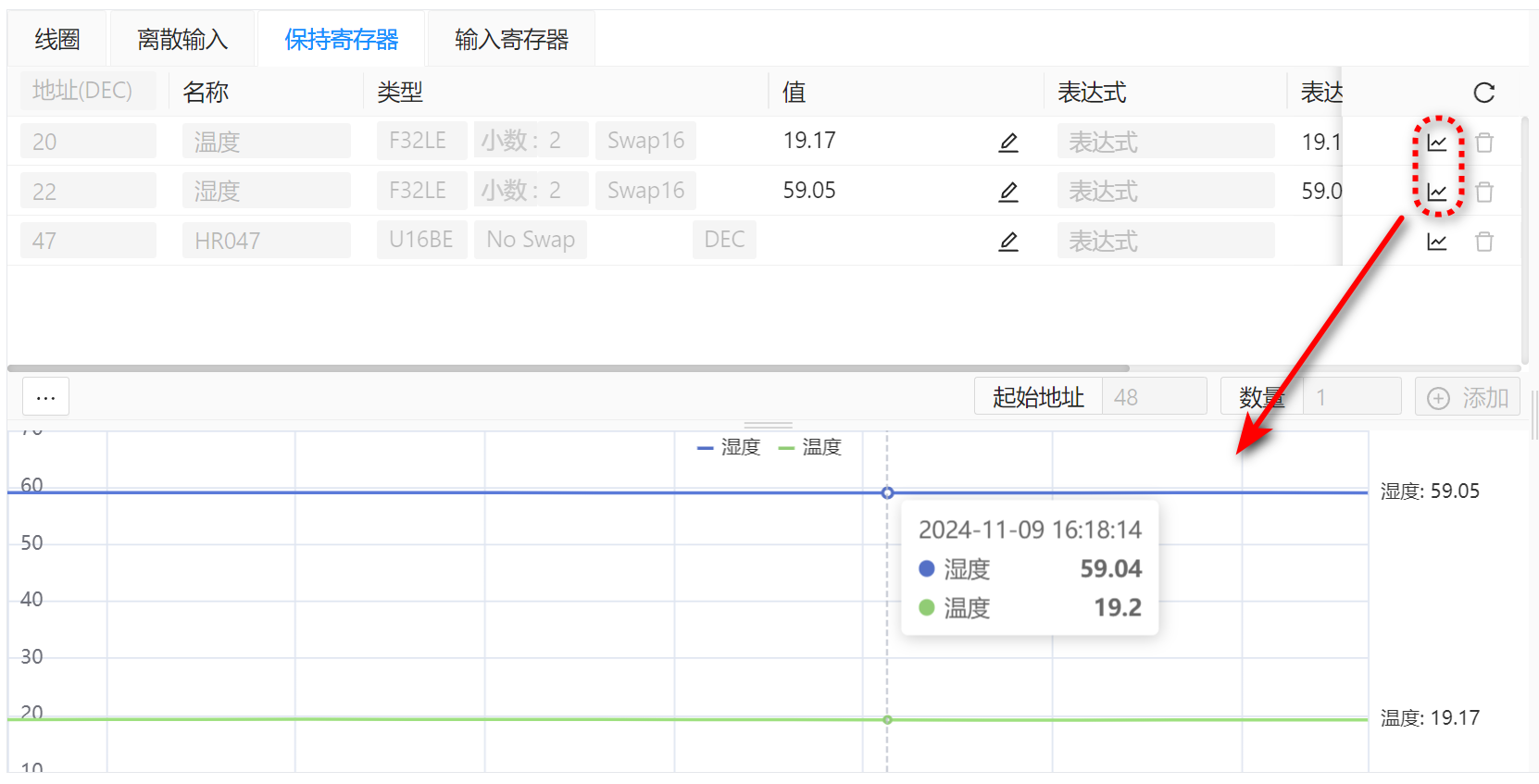Switch to the 输入寄存器 tab
The image size is (1539, 784).
511,40
